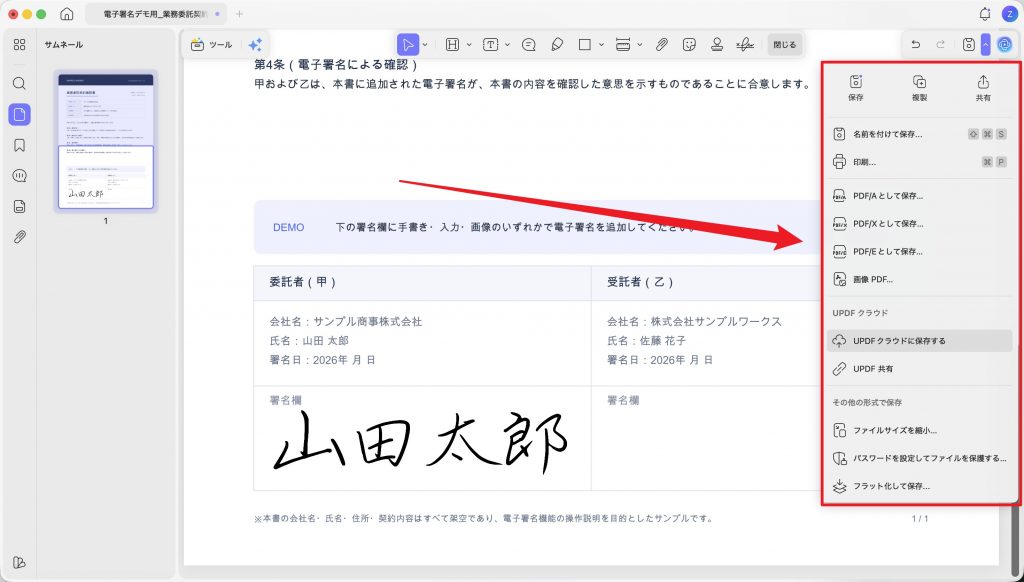Choose ファイルサイズを縮小...
Image resolution: width=1024 pixels, height=582 pixels.
tap(920, 430)
